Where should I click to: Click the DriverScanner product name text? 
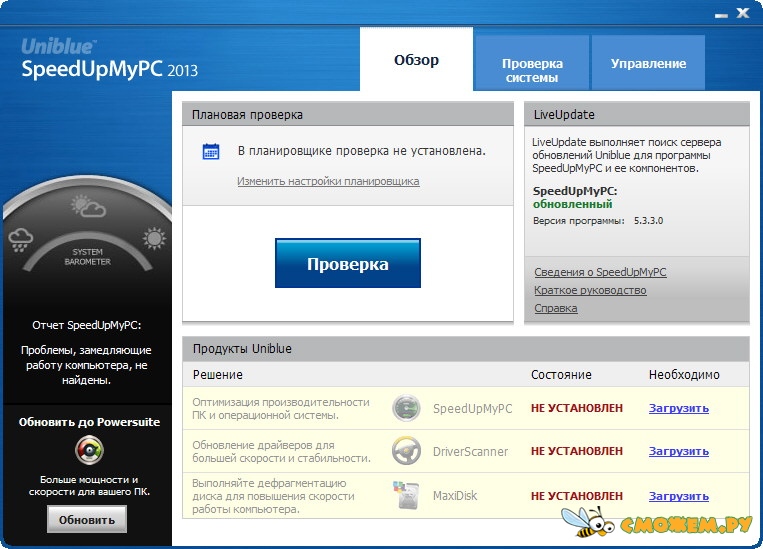470,452
